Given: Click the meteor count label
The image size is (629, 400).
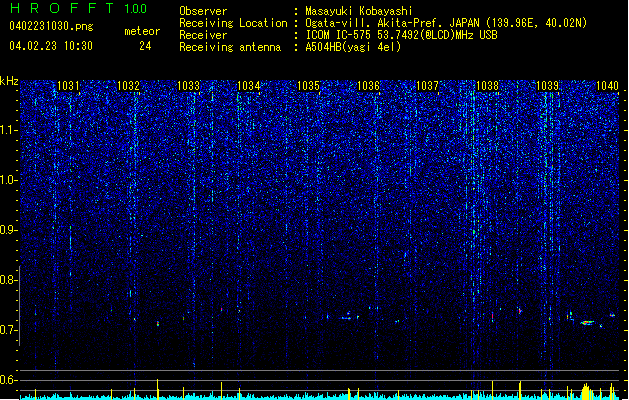Looking at the screenshot, I should [x=142, y=31].
